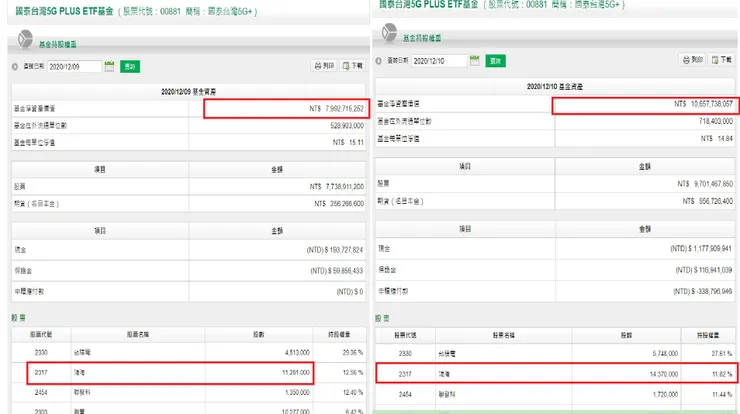Select the futures amount NT$ 956,720,400

[707, 201]
